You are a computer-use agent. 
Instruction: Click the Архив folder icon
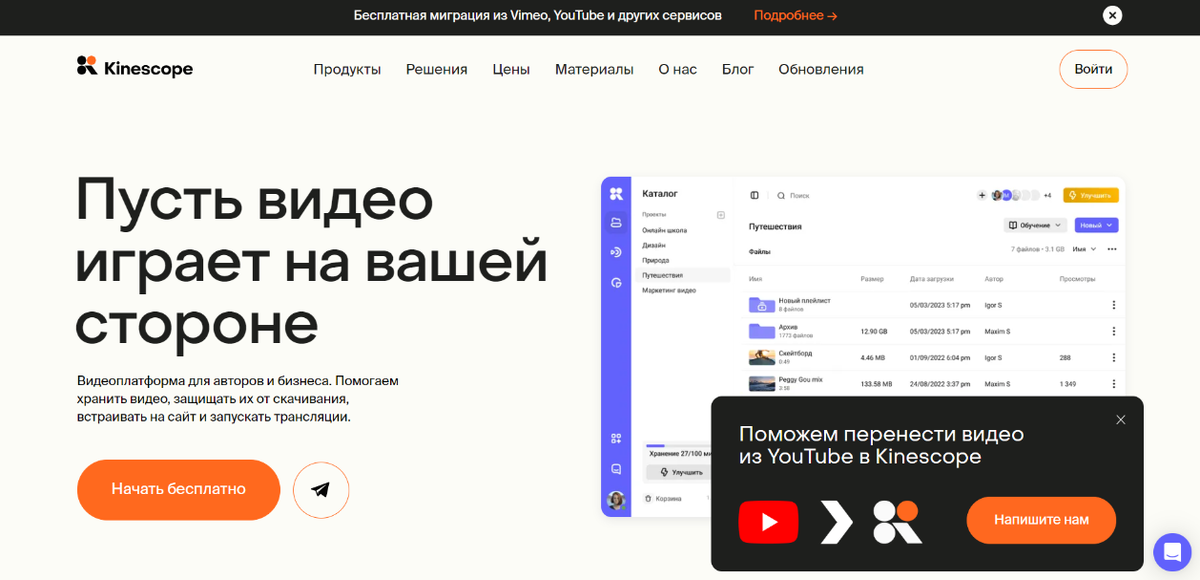(762, 330)
